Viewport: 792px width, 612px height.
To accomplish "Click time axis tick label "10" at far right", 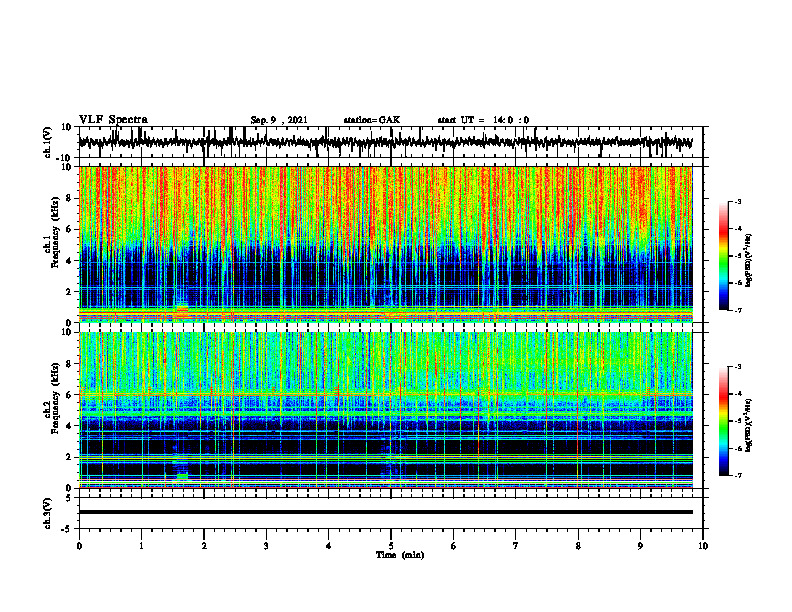I will tap(703, 546).
